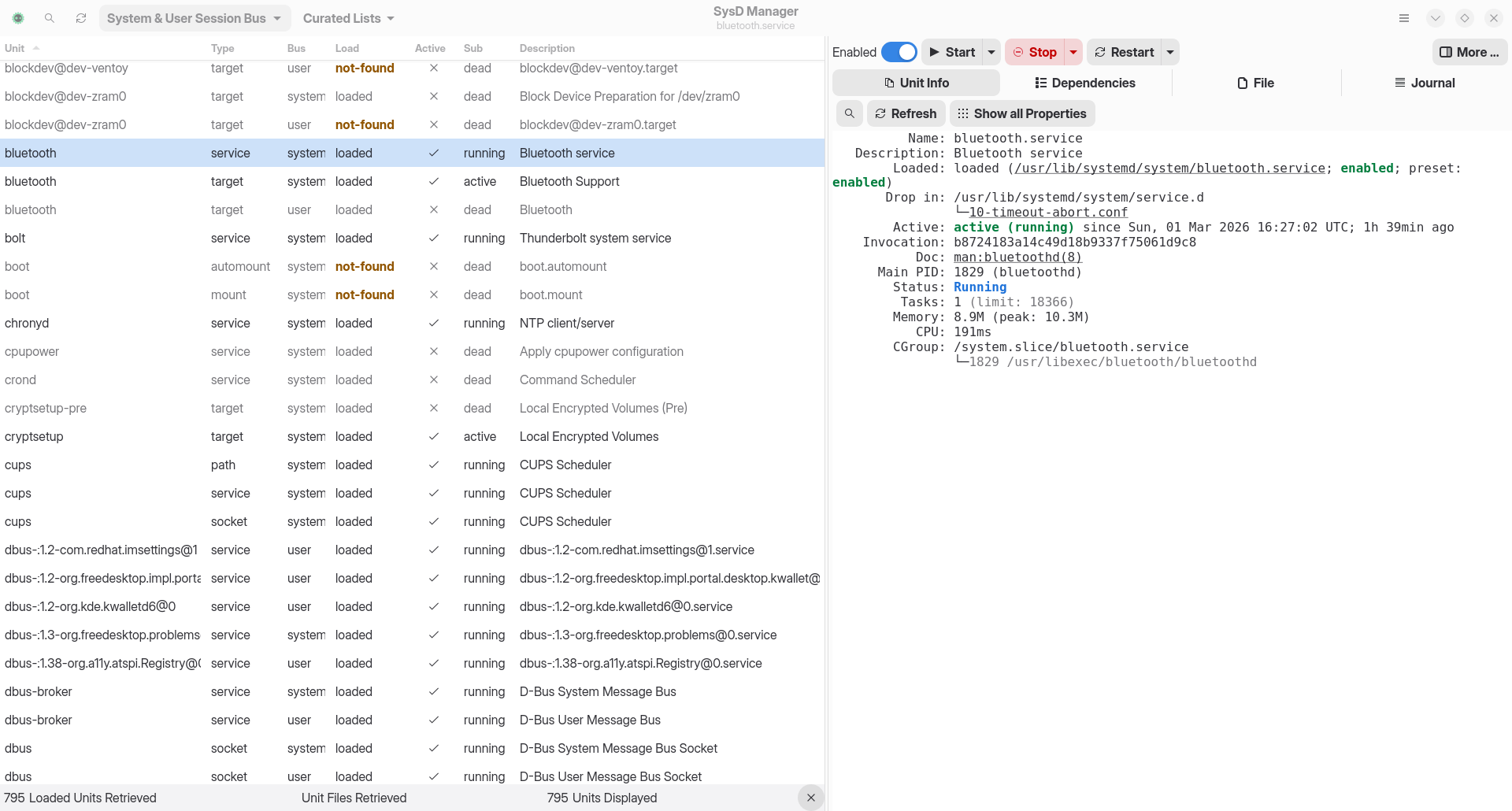Expand the Stop button dropdown arrow
This screenshot has height=811, width=1512.
click(1073, 52)
